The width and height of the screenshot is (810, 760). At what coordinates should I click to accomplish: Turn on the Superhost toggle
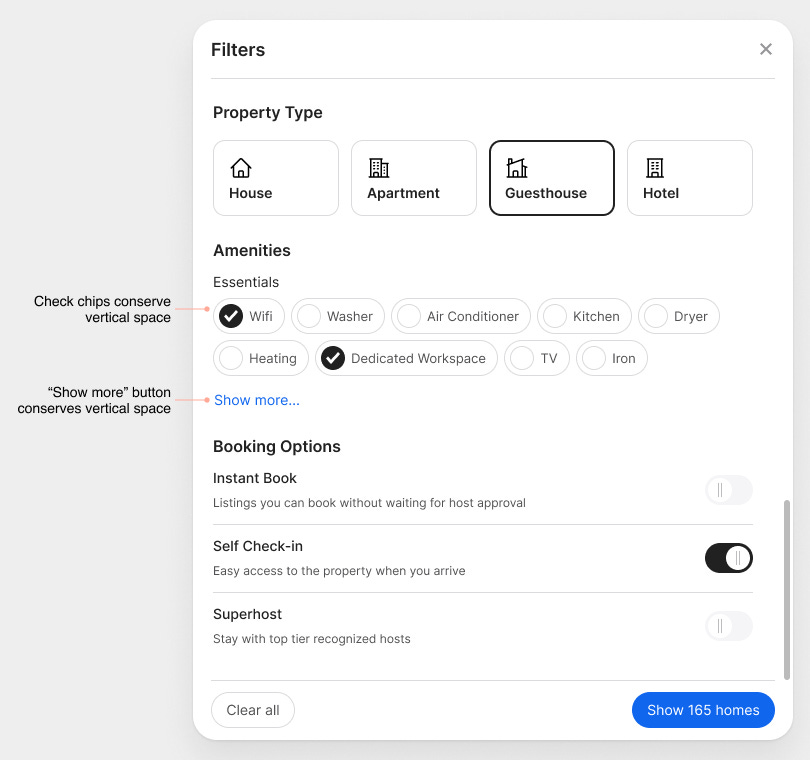[x=729, y=626]
